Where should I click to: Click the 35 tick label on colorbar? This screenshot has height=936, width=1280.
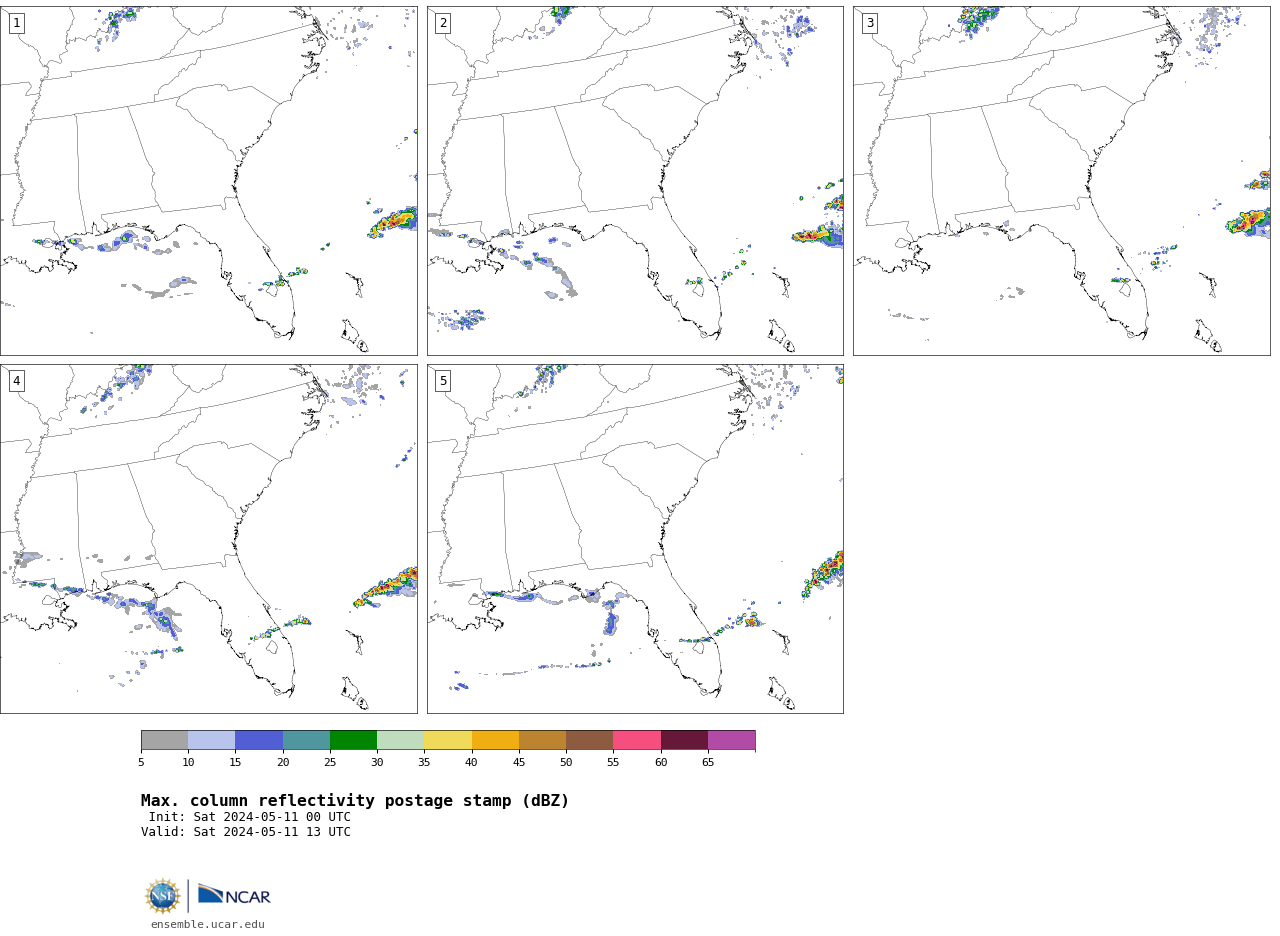click(424, 763)
